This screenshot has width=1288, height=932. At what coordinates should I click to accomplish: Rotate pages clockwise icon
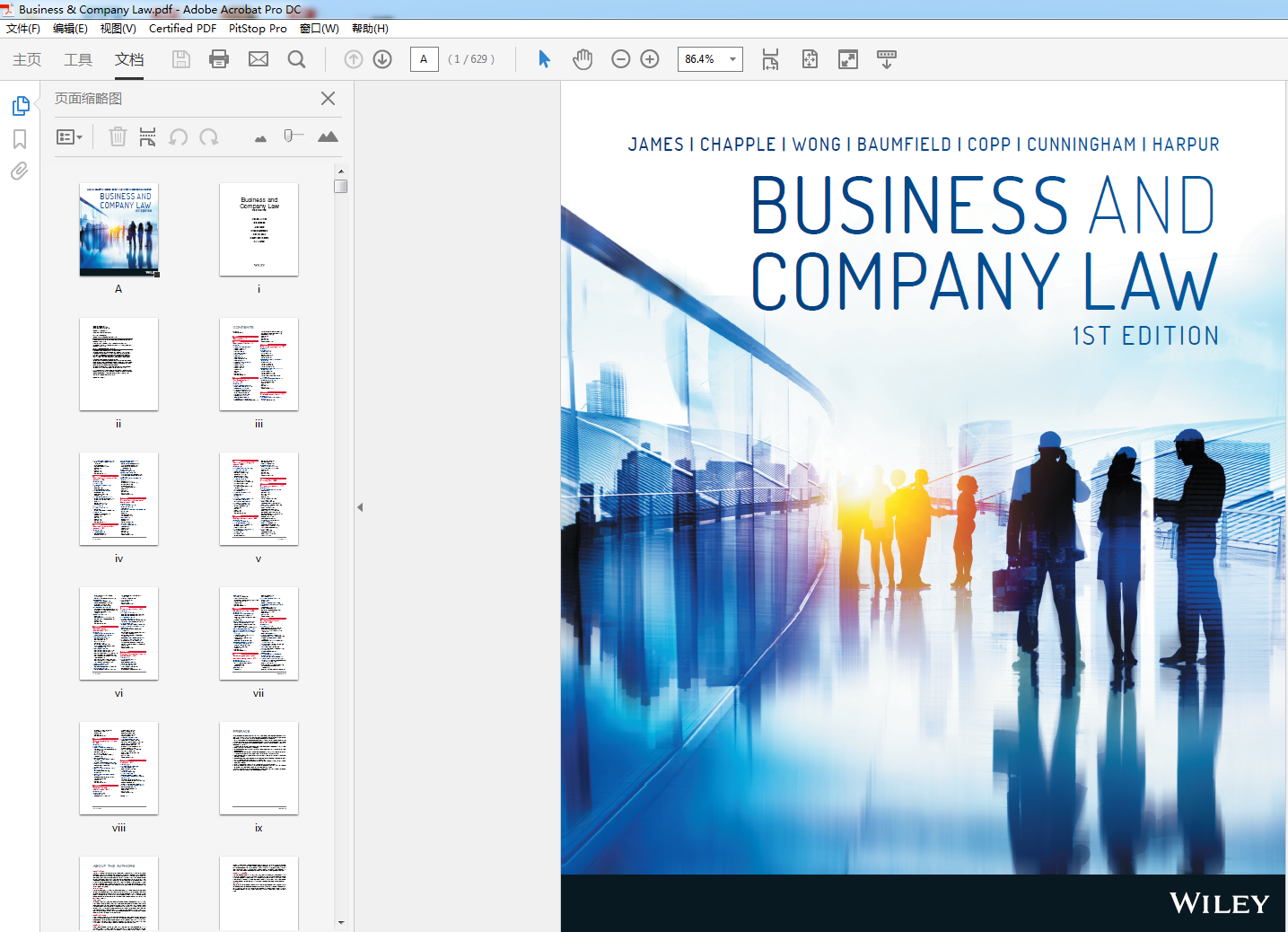(x=209, y=136)
